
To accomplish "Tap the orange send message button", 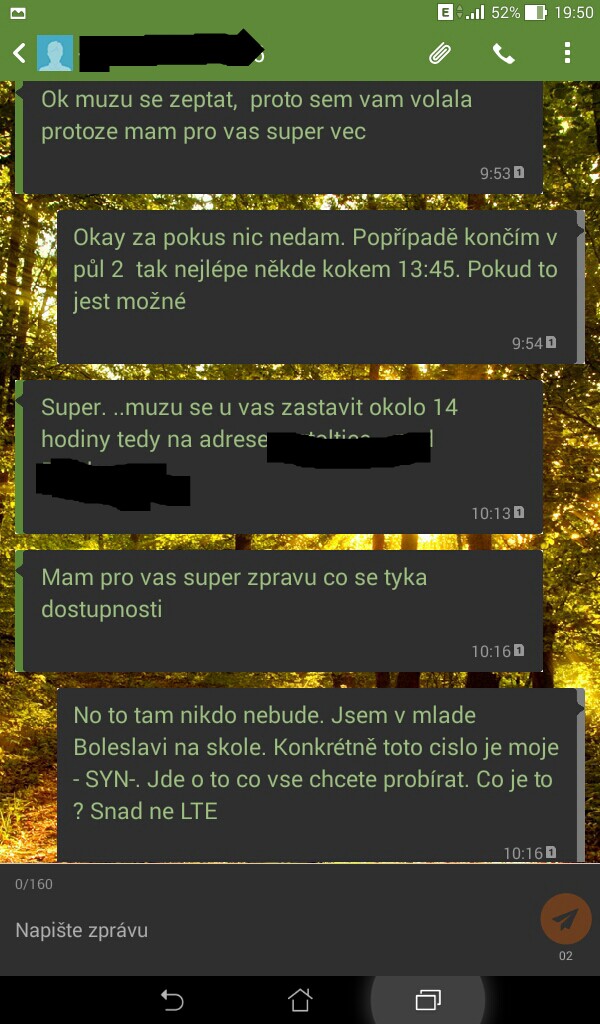I will tap(565, 919).
